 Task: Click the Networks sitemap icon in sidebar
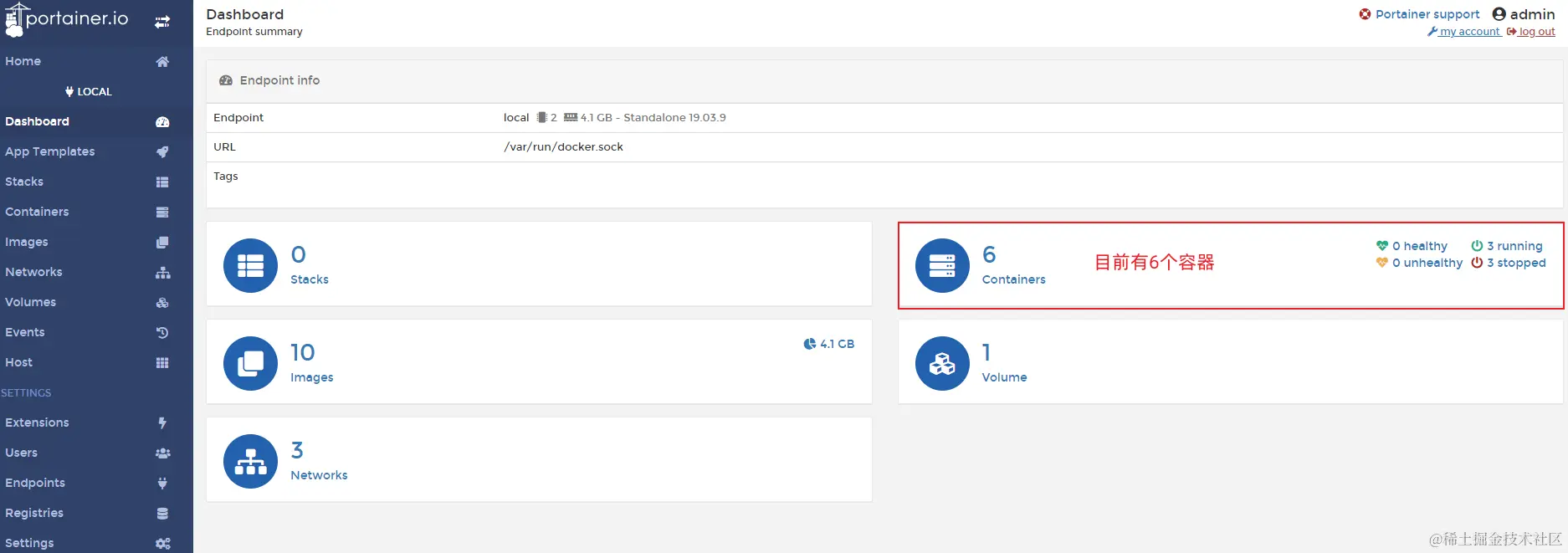[163, 273]
